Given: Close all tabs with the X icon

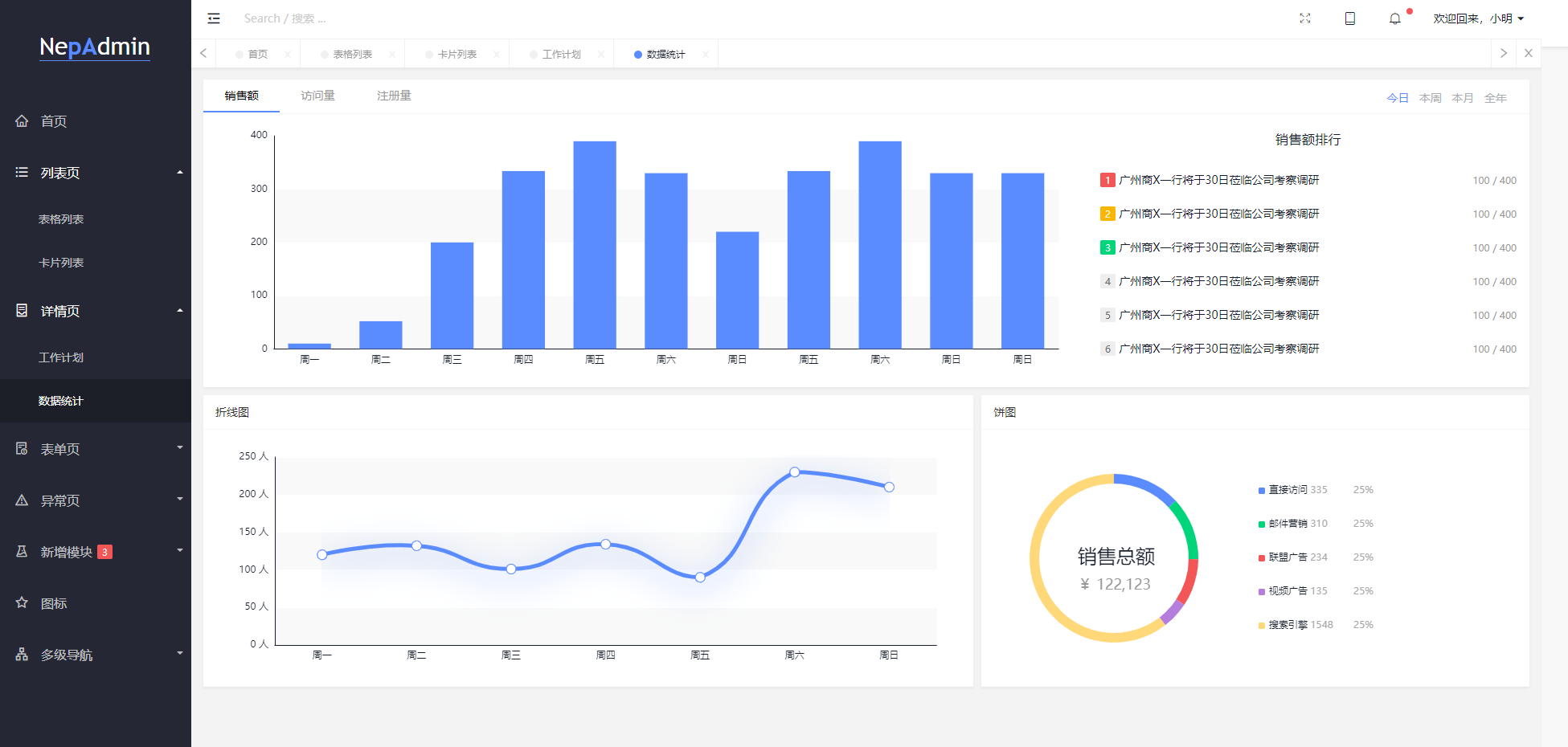Looking at the screenshot, I should point(1529,53).
